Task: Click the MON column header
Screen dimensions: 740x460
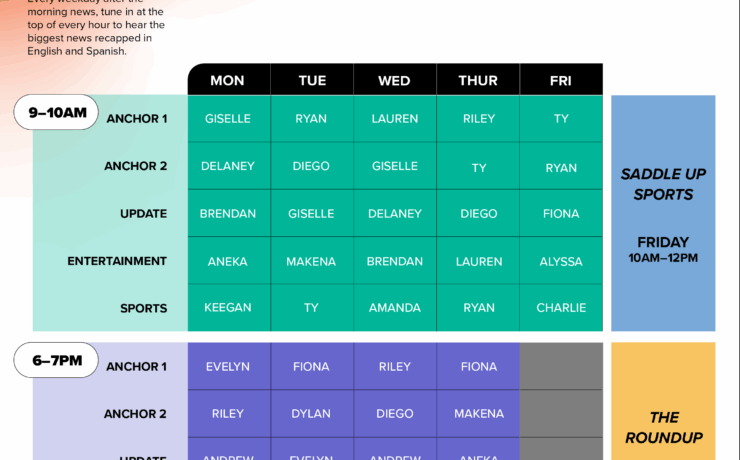Action: pos(228,80)
